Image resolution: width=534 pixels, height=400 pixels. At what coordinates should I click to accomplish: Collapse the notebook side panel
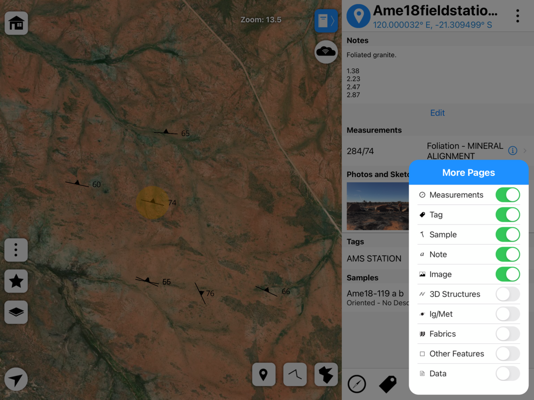pos(326,21)
